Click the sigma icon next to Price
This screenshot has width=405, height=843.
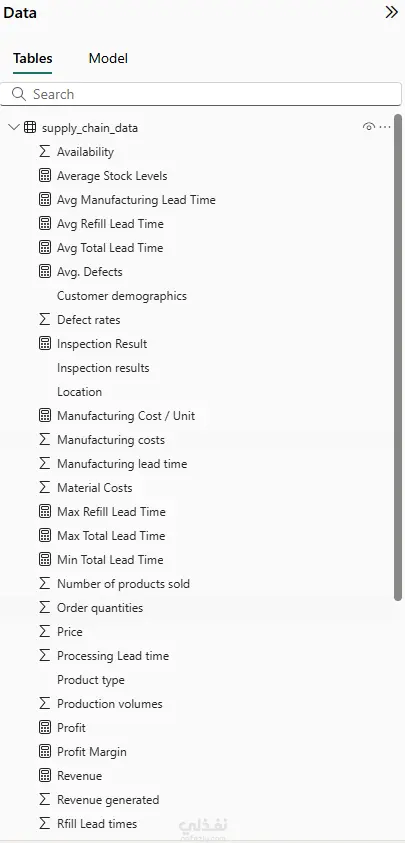[45, 632]
